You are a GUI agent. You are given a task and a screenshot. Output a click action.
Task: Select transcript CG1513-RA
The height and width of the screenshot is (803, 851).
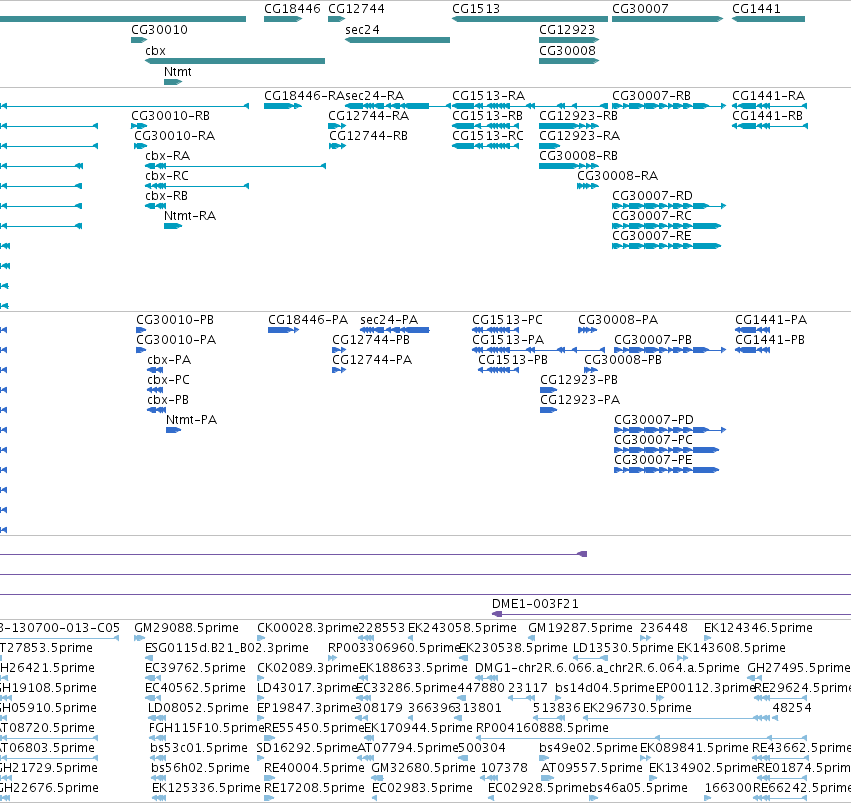coord(488,96)
